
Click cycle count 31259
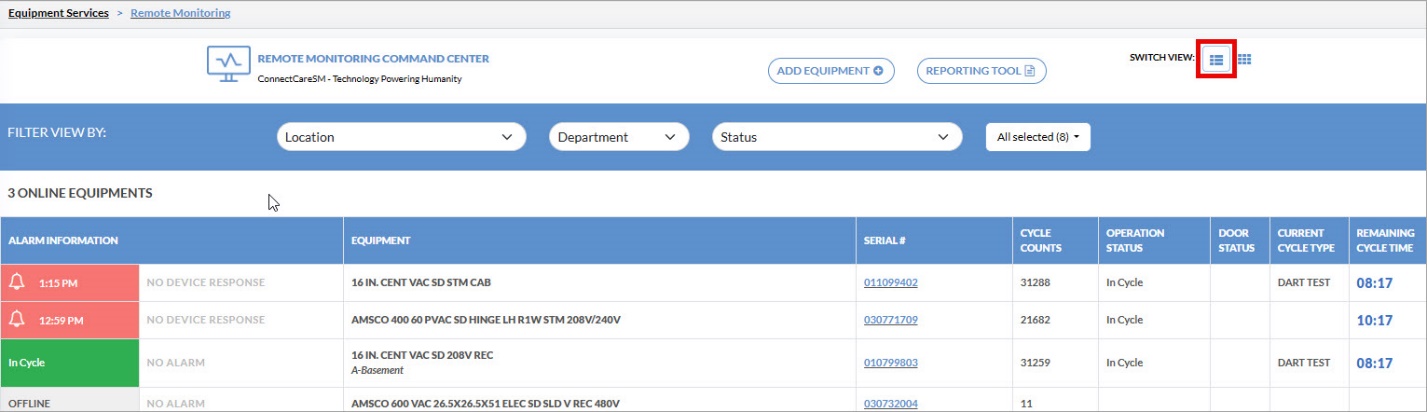tap(1034, 363)
